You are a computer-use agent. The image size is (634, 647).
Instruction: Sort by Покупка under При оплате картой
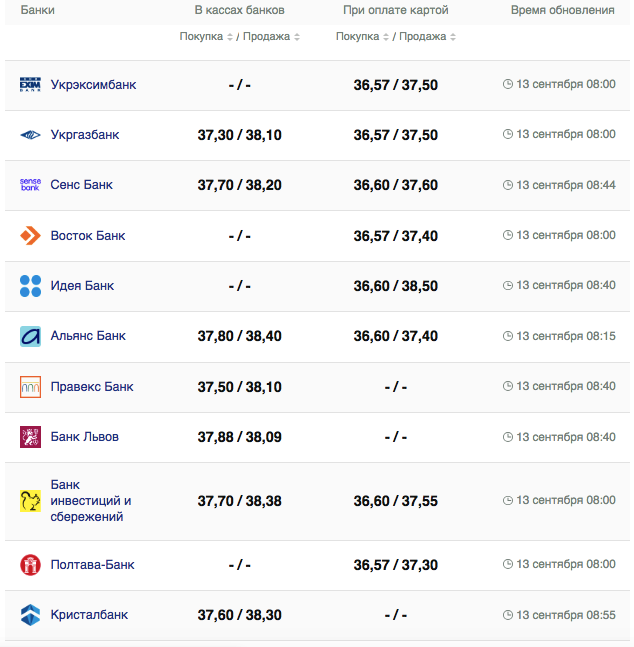point(363,37)
